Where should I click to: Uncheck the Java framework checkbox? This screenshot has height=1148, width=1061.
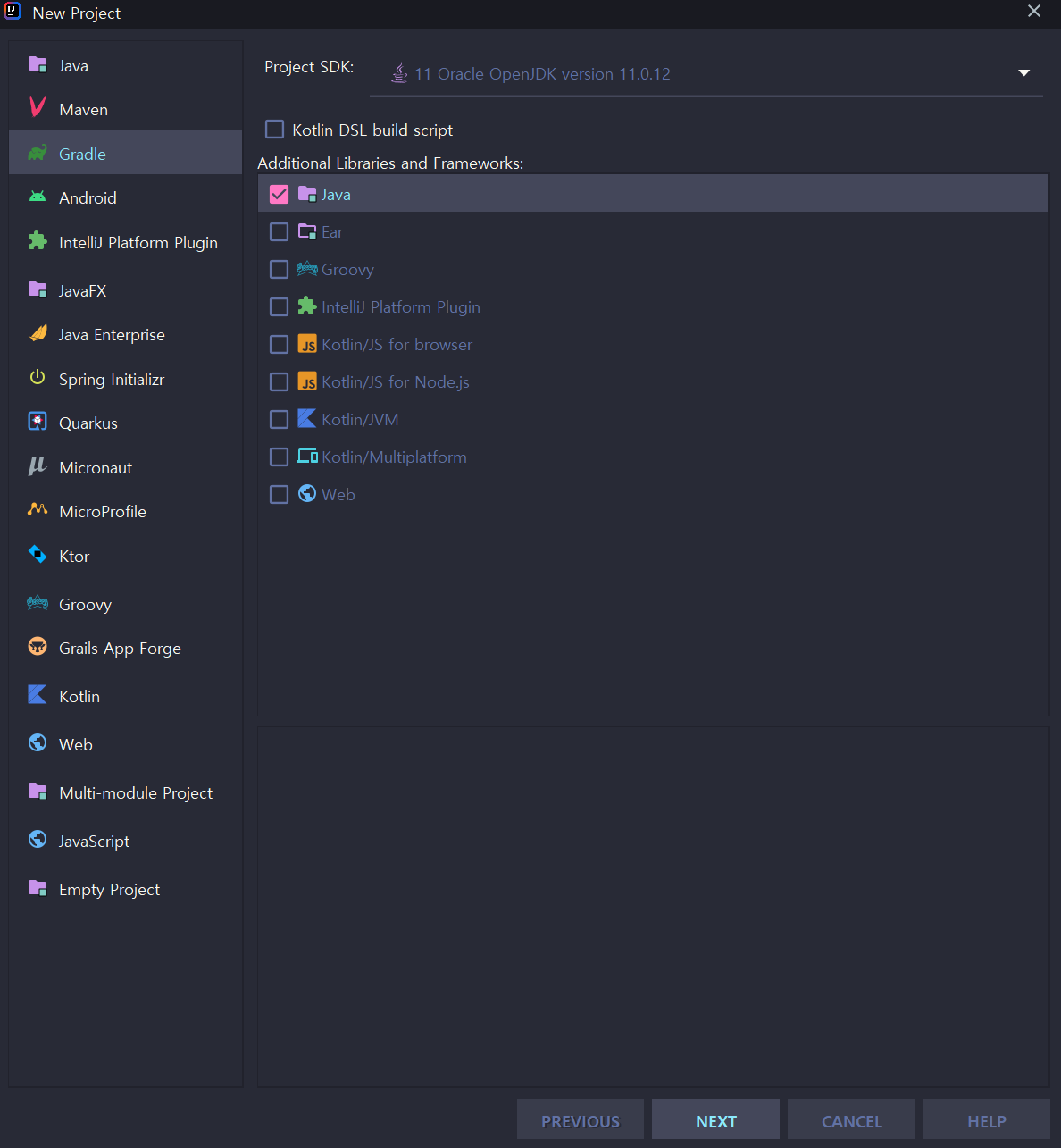click(279, 194)
